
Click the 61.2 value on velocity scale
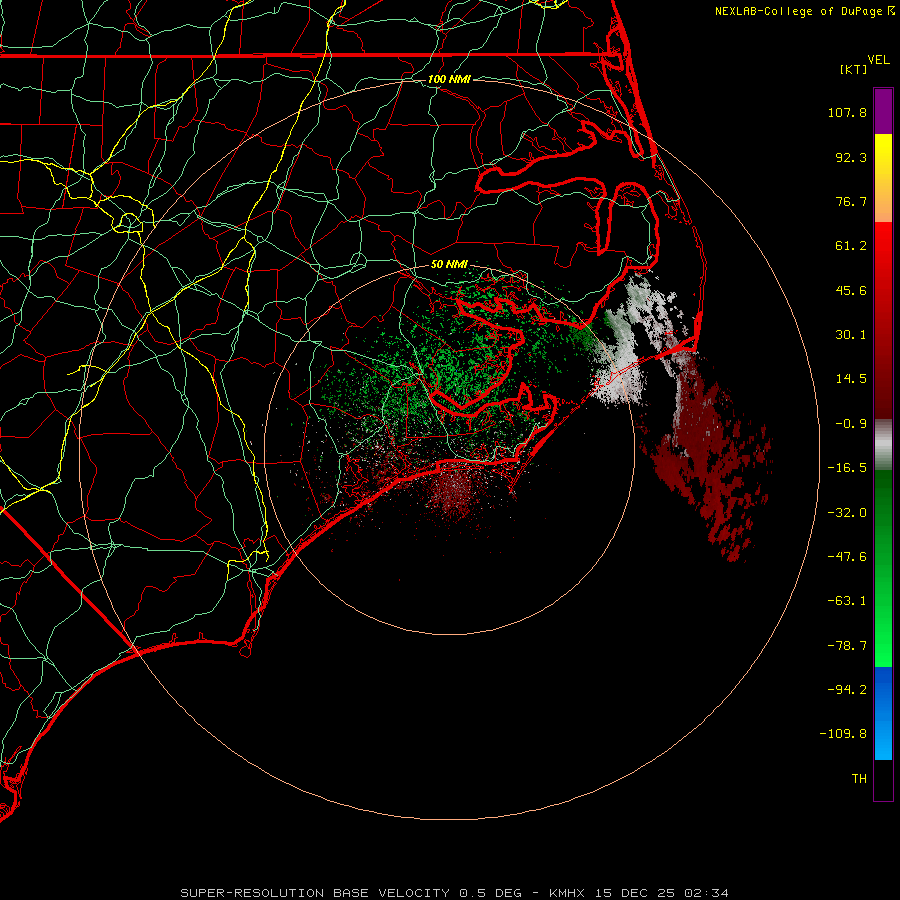pyautogui.click(x=851, y=246)
